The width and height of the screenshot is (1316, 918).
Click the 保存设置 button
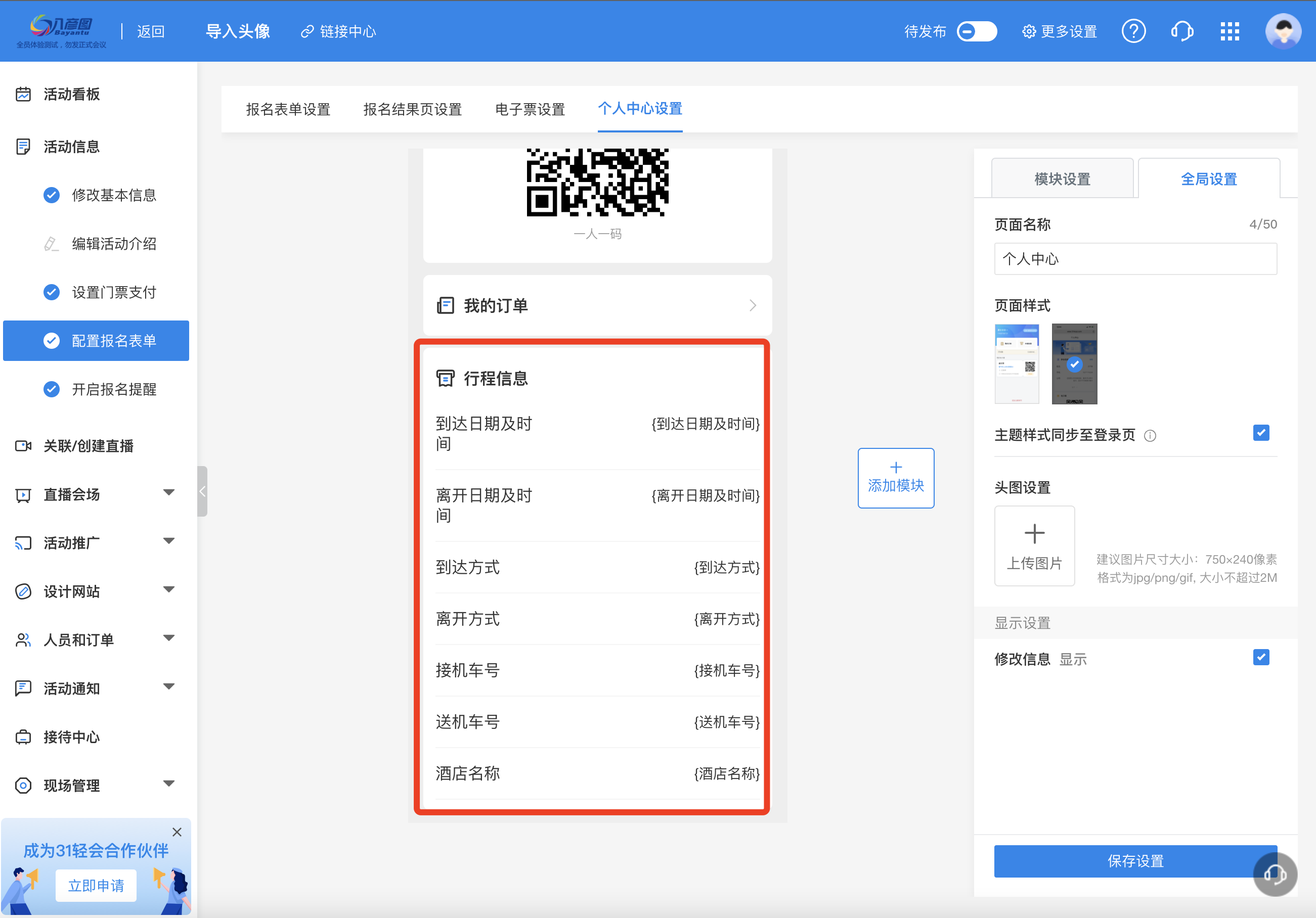[x=1135, y=861]
